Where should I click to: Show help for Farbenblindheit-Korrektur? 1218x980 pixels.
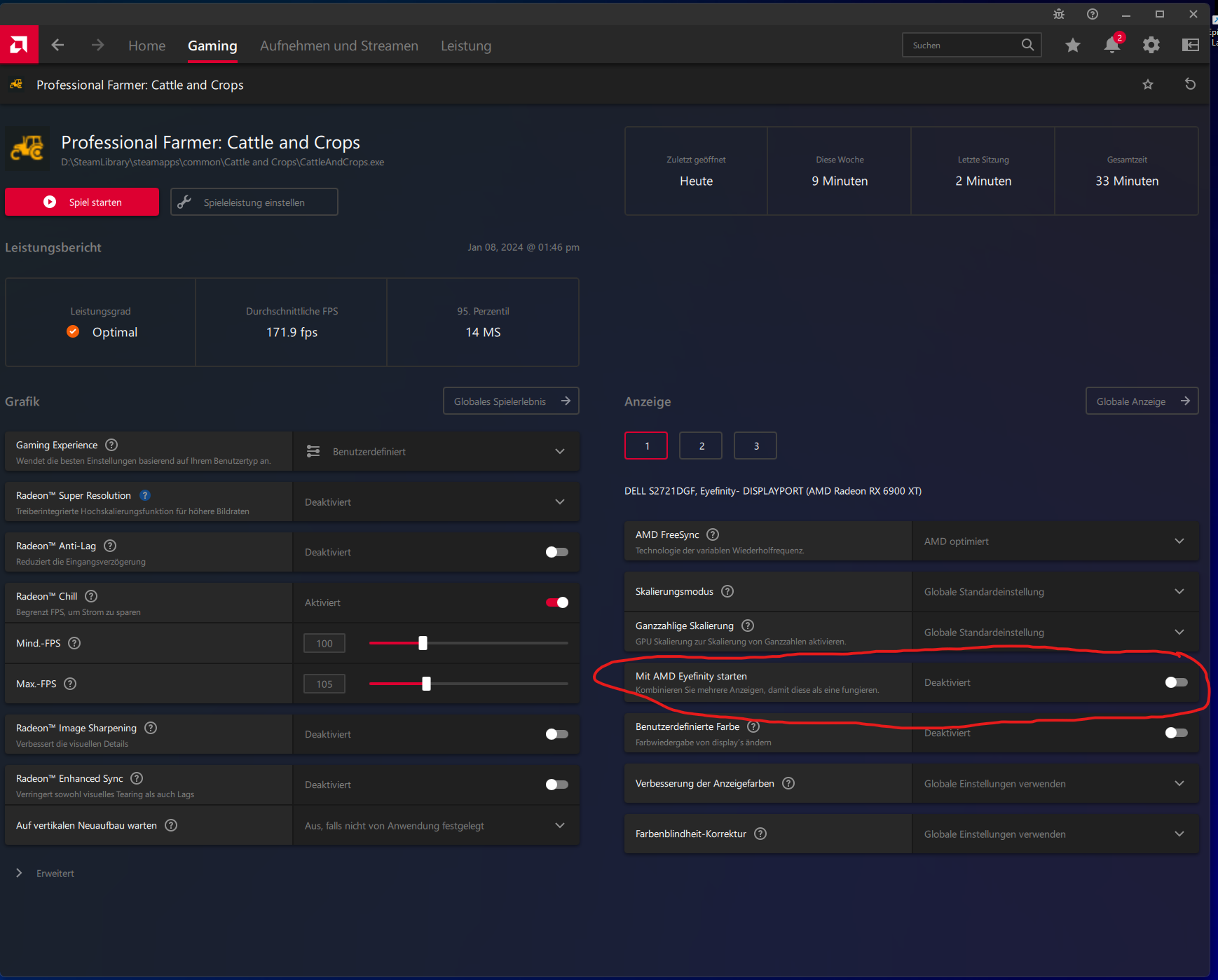[760, 834]
